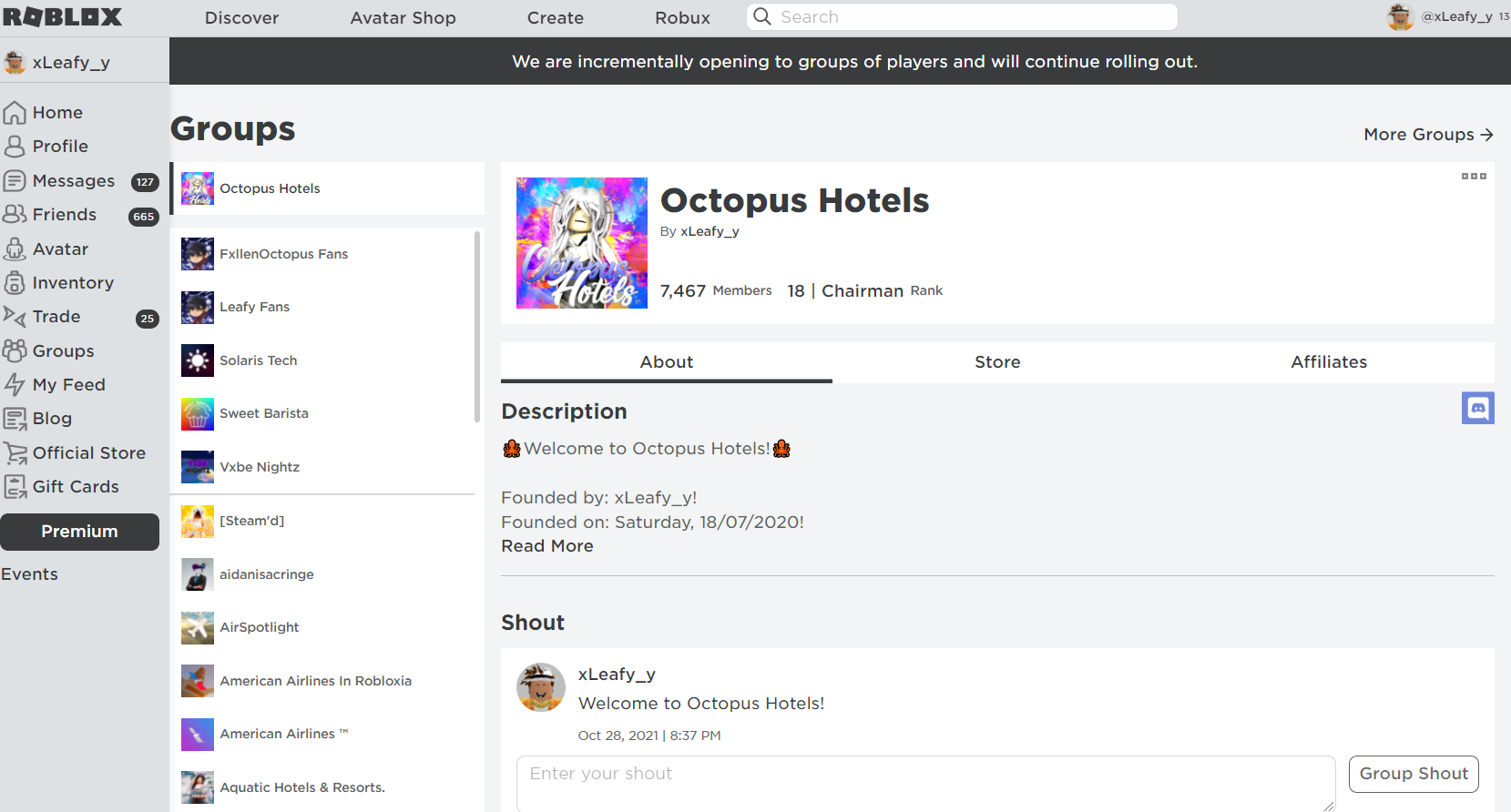Open the My Feed sidebar icon
Image resolution: width=1511 pixels, height=812 pixels.
pos(15,384)
